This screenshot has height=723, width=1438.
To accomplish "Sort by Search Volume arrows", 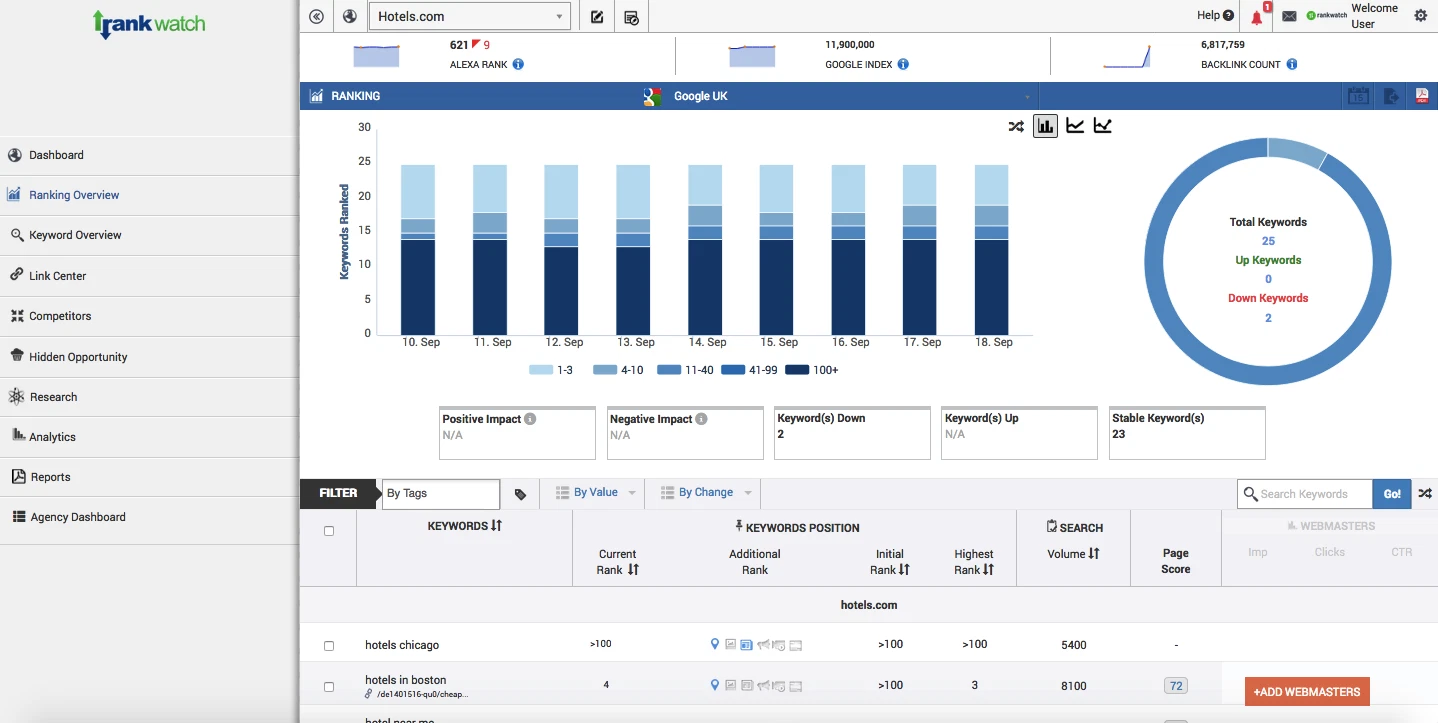I will tap(1094, 554).
